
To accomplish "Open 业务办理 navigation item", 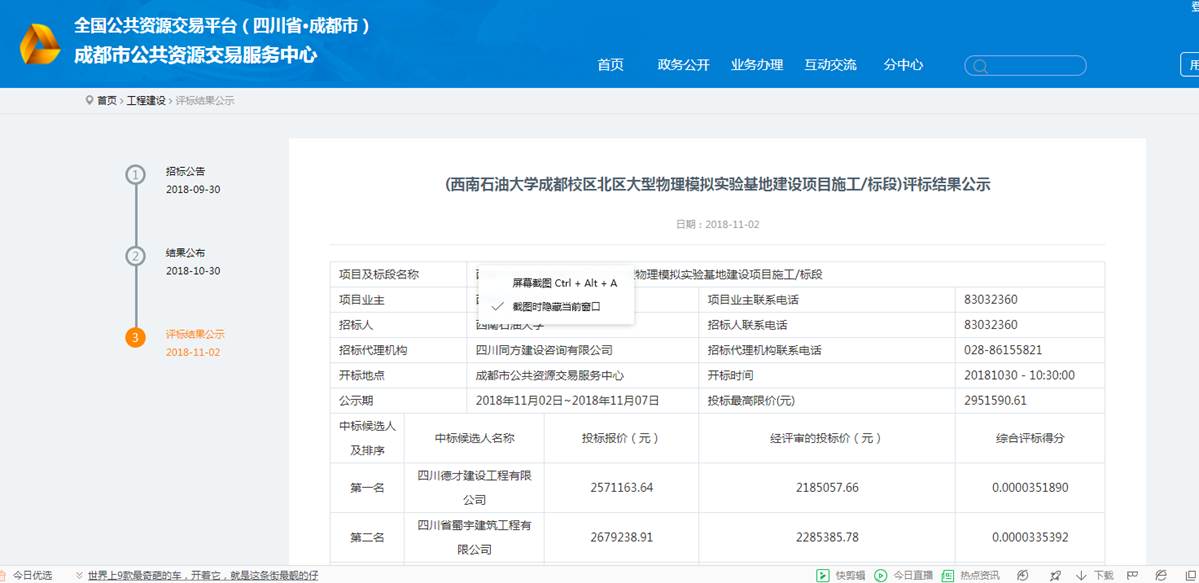I will click(x=757, y=65).
